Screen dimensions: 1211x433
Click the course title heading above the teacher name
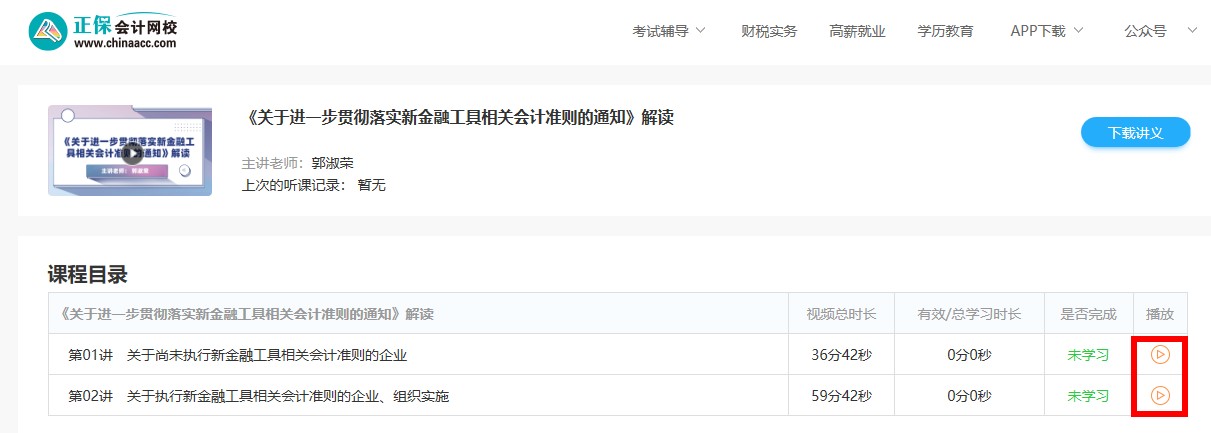[x=459, y=118]
